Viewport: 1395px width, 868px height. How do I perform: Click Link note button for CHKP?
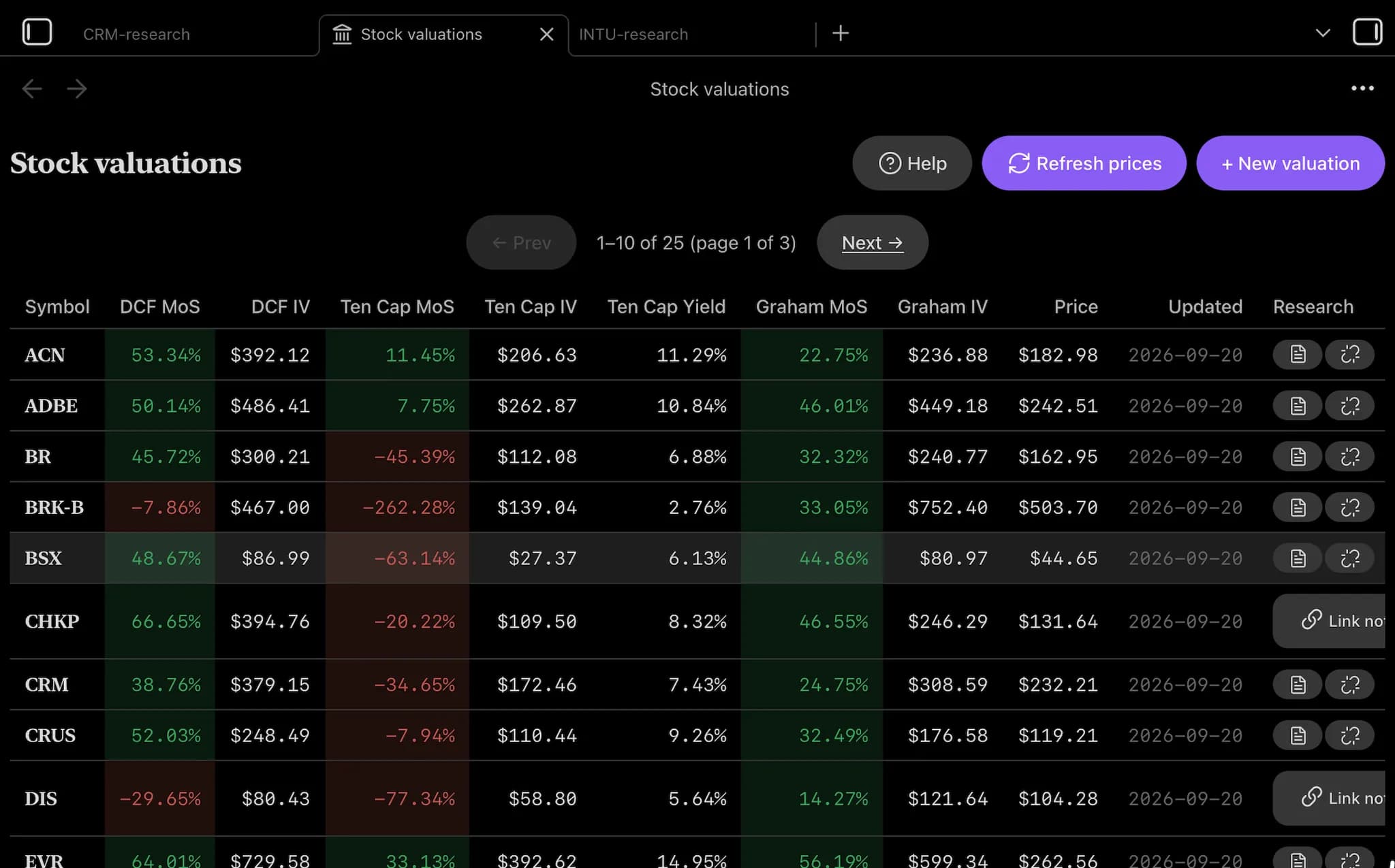(x=1329, y=621)
